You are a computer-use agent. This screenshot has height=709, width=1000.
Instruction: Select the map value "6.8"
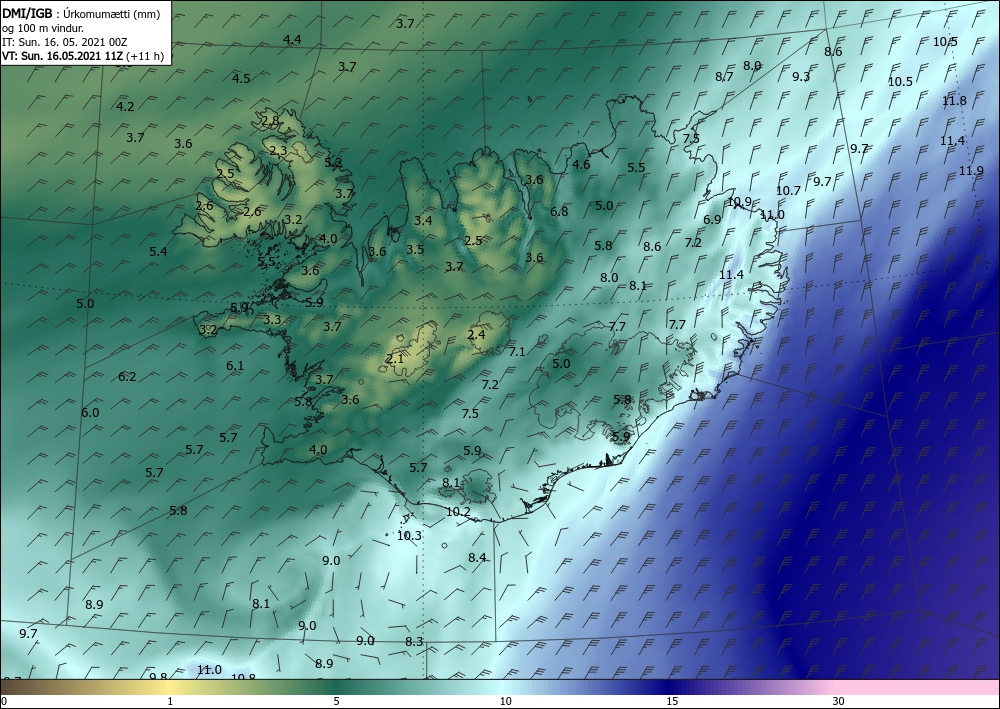tap(559, 211)
